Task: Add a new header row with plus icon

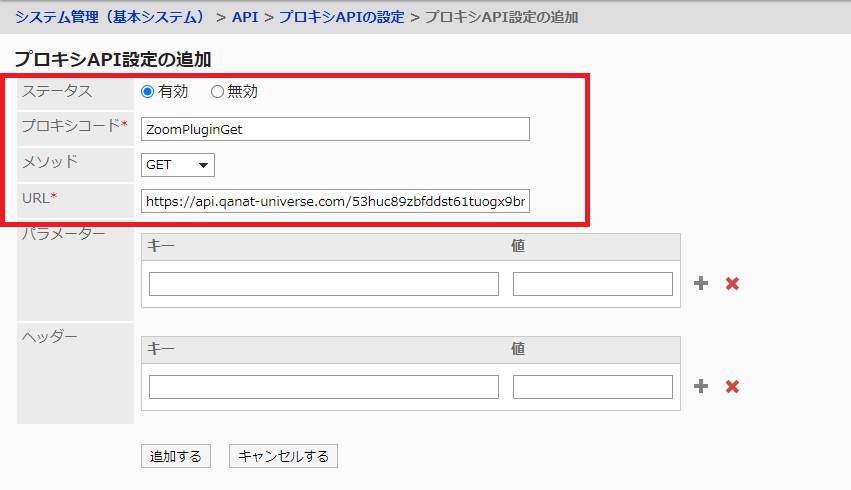Action: (701, 387)
